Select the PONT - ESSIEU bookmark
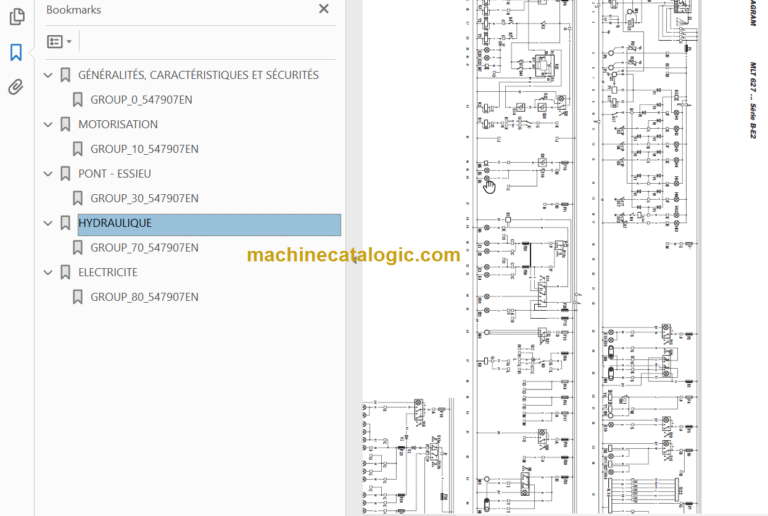Screen dimensions: 768x516 coord(115,174)
